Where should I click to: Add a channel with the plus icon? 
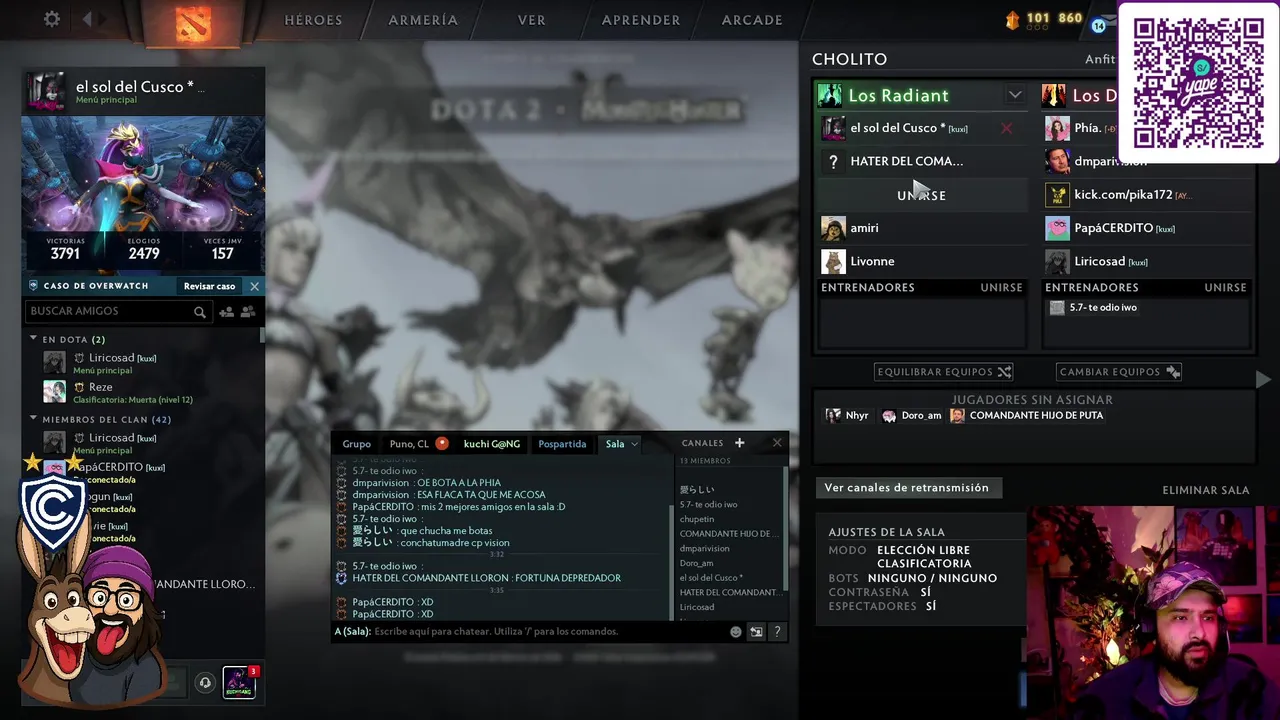pos(739,443)
